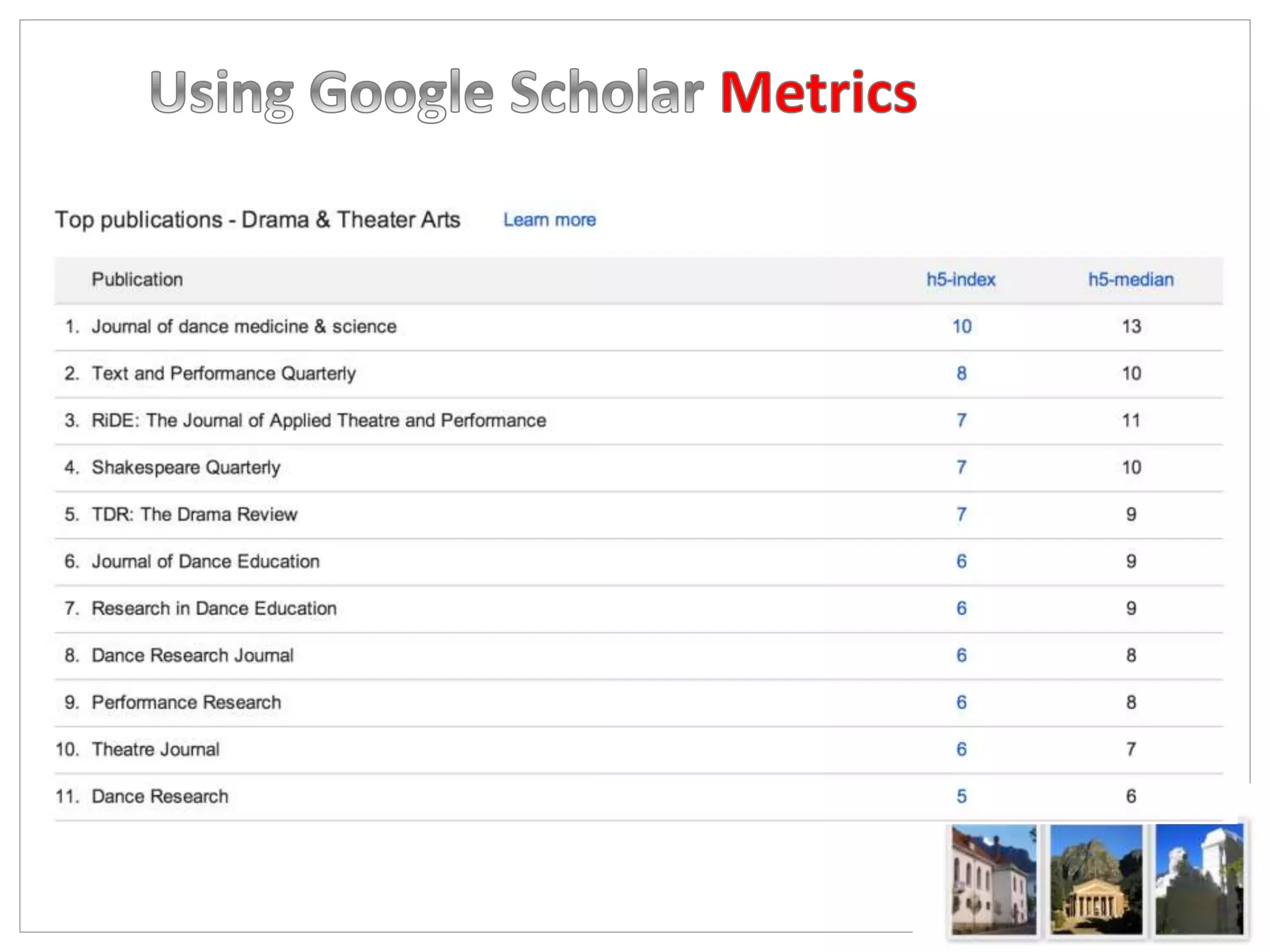Open h5-index 7 for TDR: The Drama Review
Image resolution: width=1270 pixels, height=952 pixels.
pos(961,514)
